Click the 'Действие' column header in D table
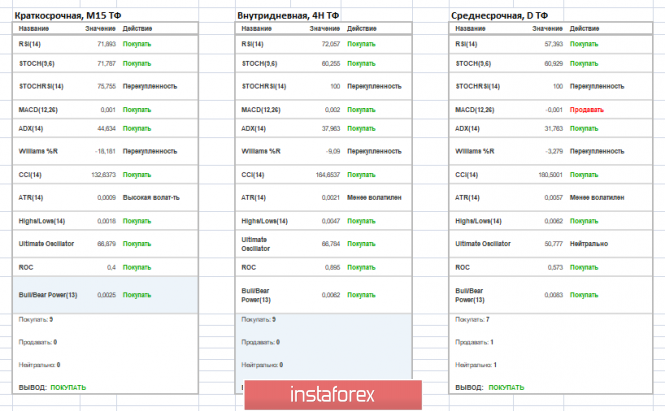This screenshot has height=411, width=665. pos(584,28)
